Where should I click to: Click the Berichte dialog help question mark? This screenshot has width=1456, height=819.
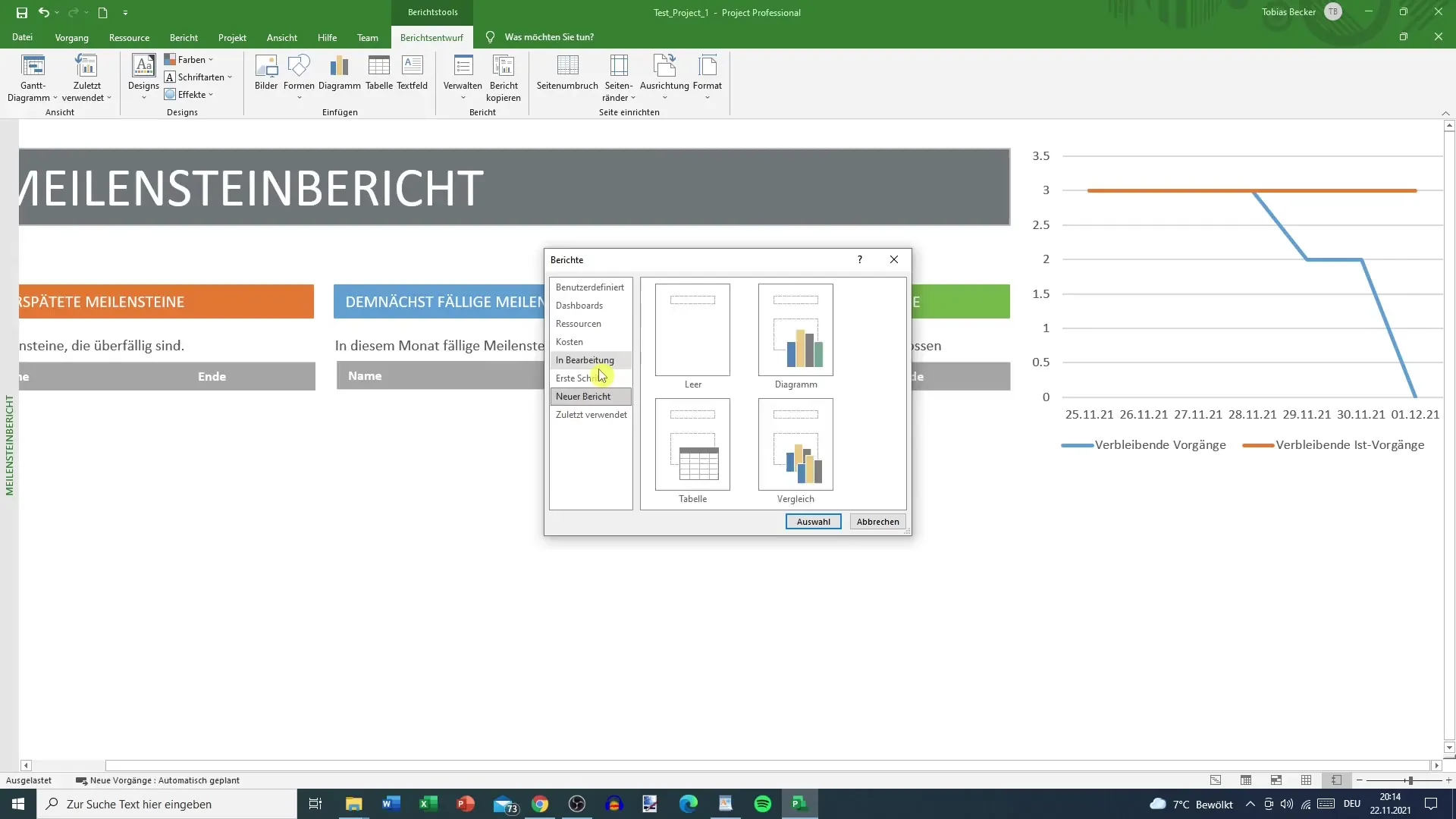859,259
